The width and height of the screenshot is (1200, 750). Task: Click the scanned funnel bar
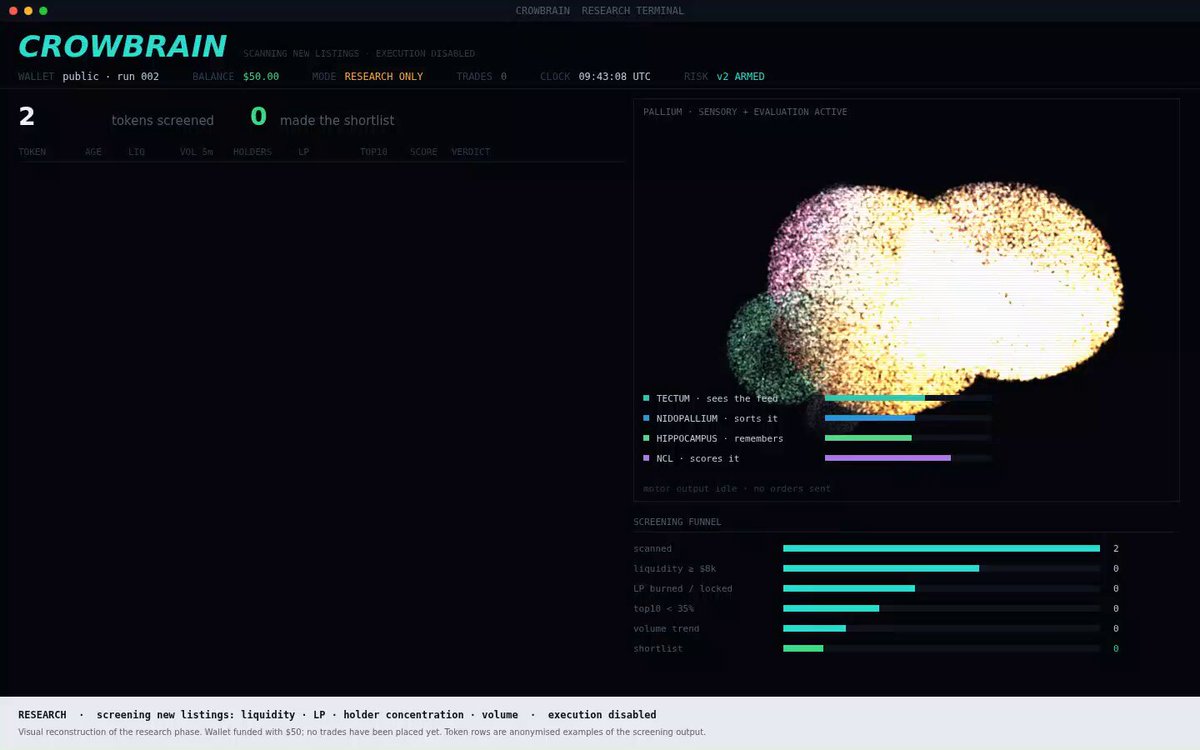click(941, 548)
